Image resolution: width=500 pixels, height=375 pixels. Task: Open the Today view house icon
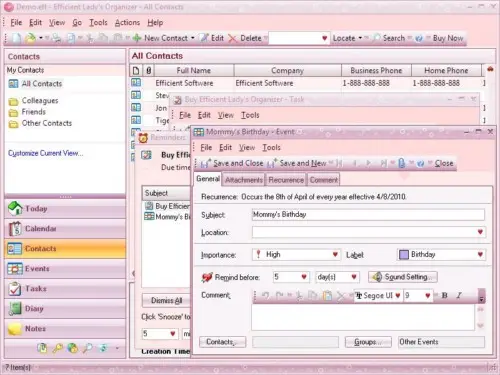pyautogui.click(x=15, y=209)
